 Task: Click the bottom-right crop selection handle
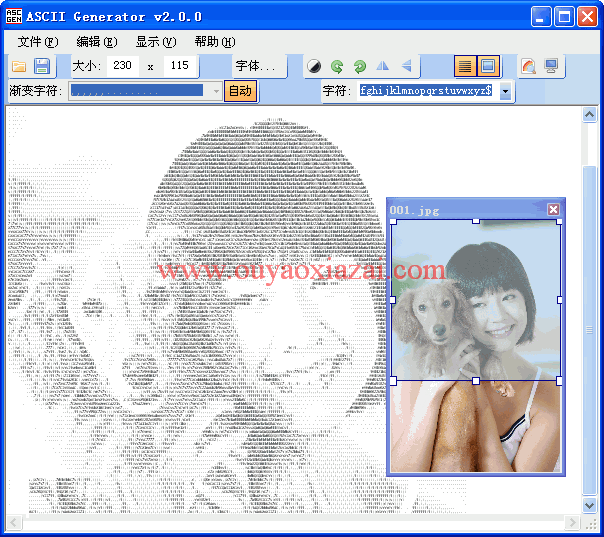[x=559, y=381]
